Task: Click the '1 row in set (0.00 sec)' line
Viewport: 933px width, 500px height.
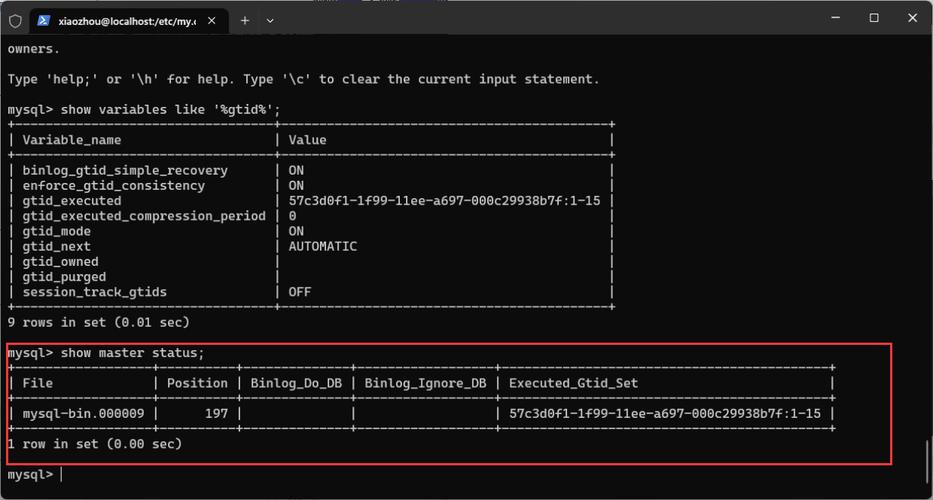Action: coord(95,444)
